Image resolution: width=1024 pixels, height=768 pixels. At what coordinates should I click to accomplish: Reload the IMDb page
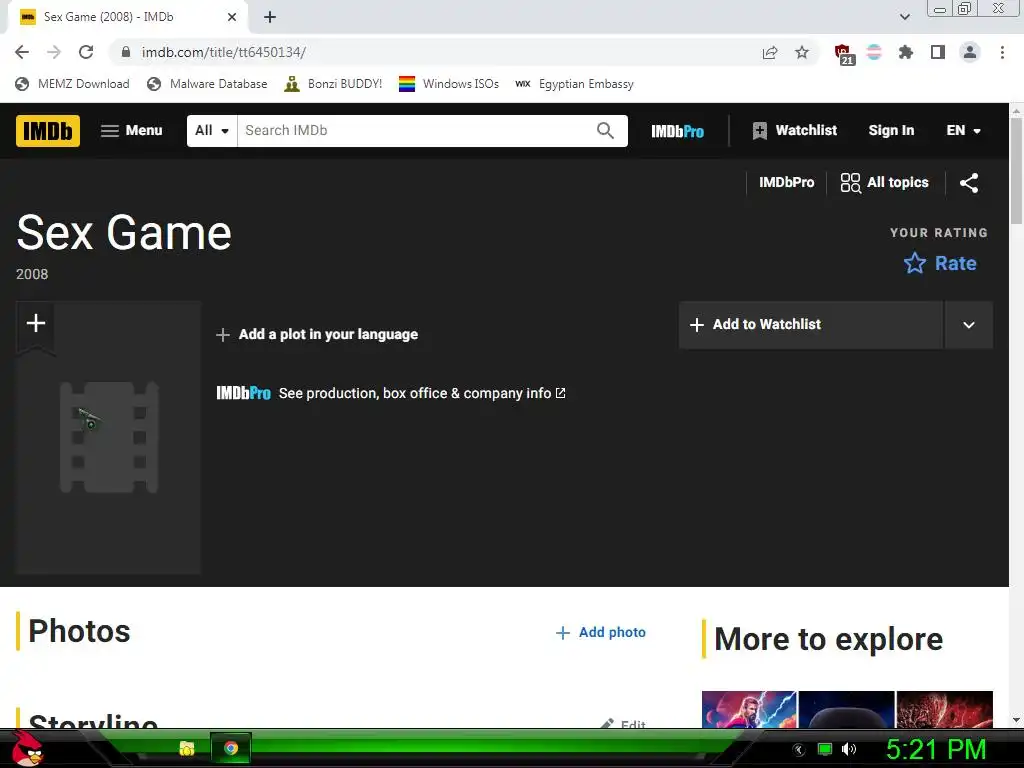tap(86, 52)
